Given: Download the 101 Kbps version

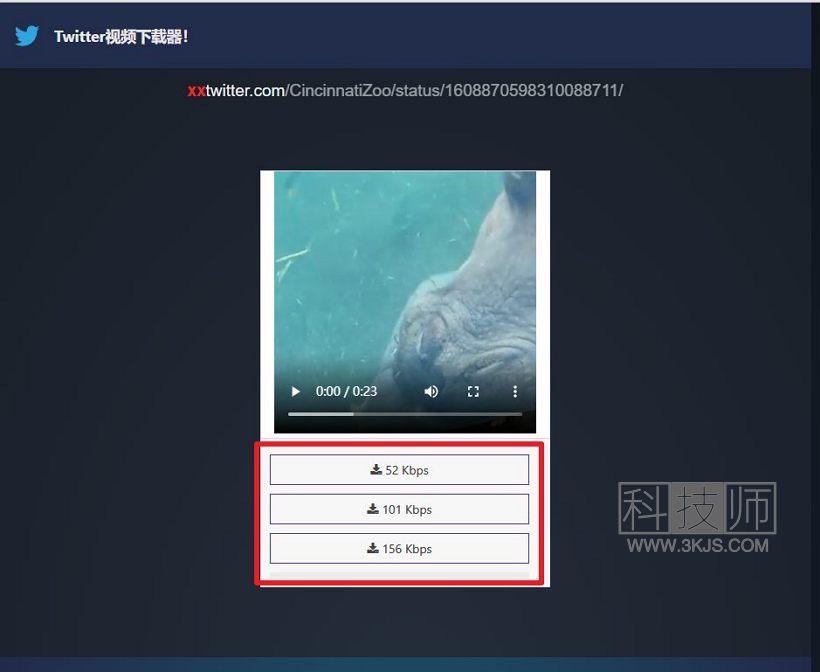Looking at the screenshot, I should coord(400,509).
